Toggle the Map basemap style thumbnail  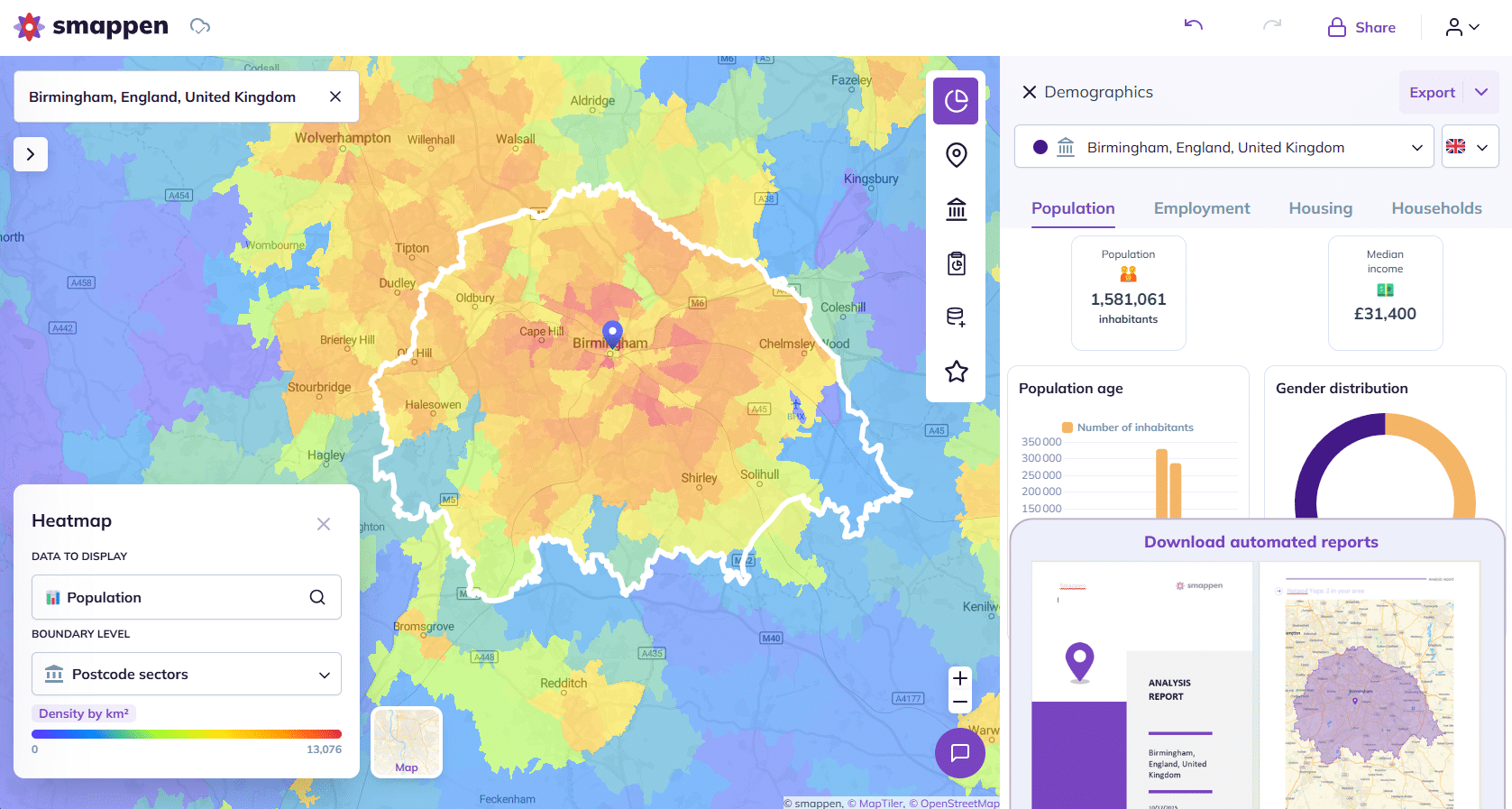pyautogui.click(x=407, y=741)
